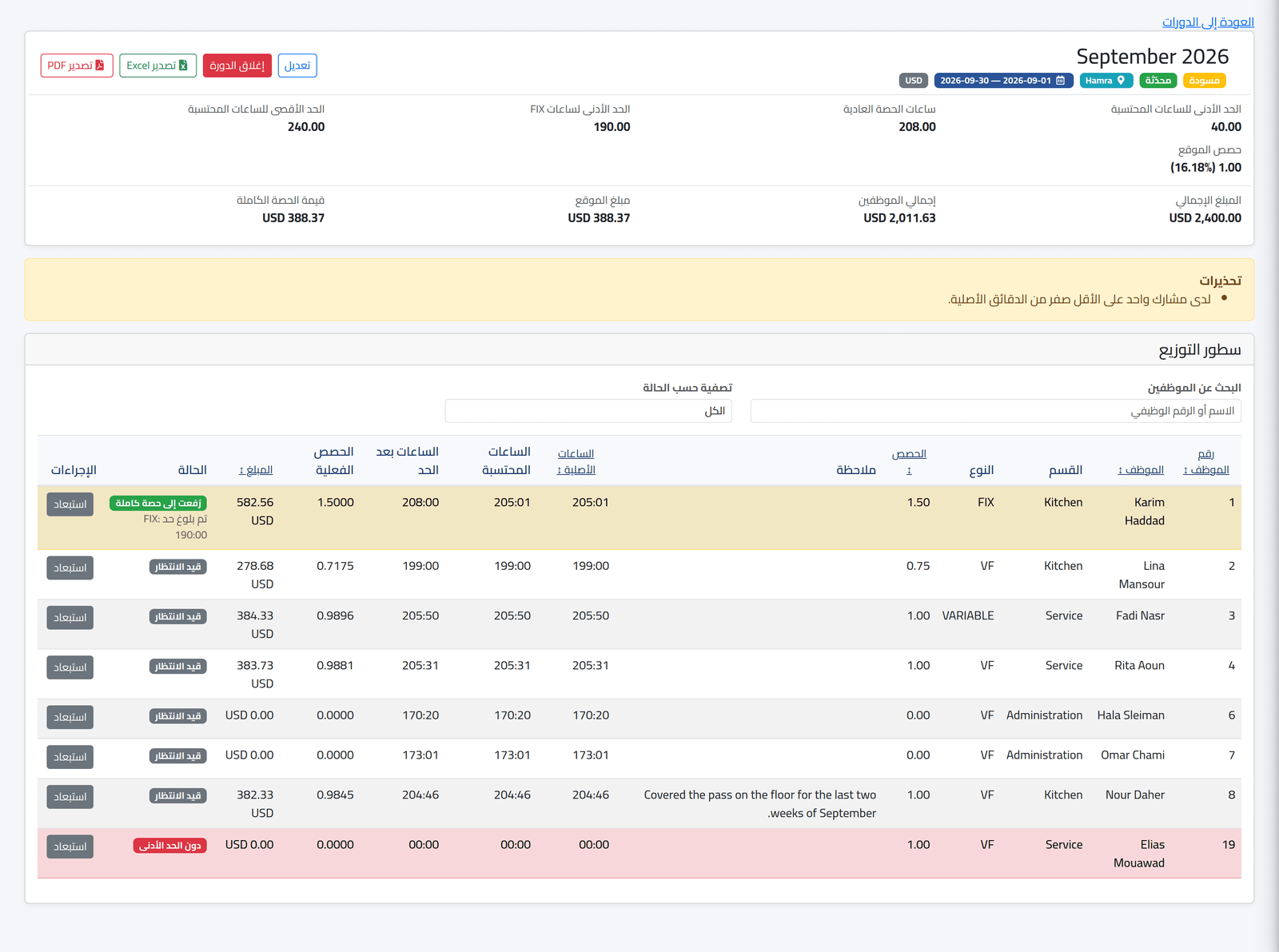Click the Excel export spreadsheet icon
This screenshot has width=1279, height=952.
183,66
